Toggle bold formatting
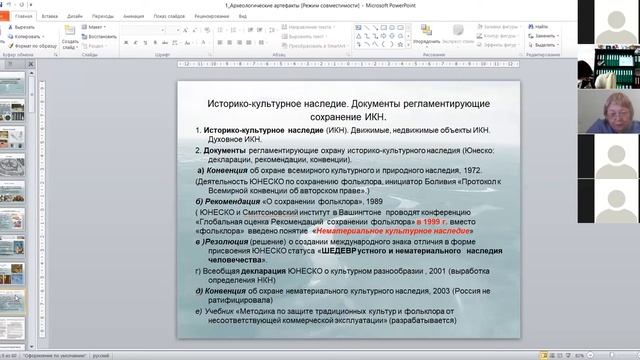Screen dimensions: 640x360 (x=126, y=42)
